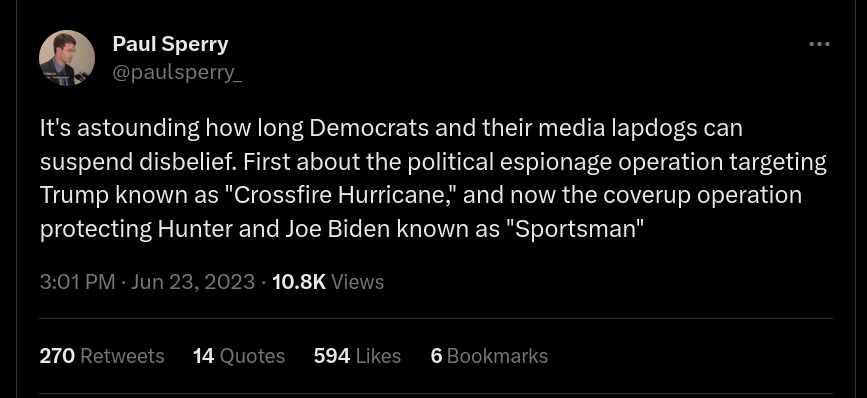Click the tweet's first line about Democrats
This screenshot has height=398, width=867.
(391, 128)
